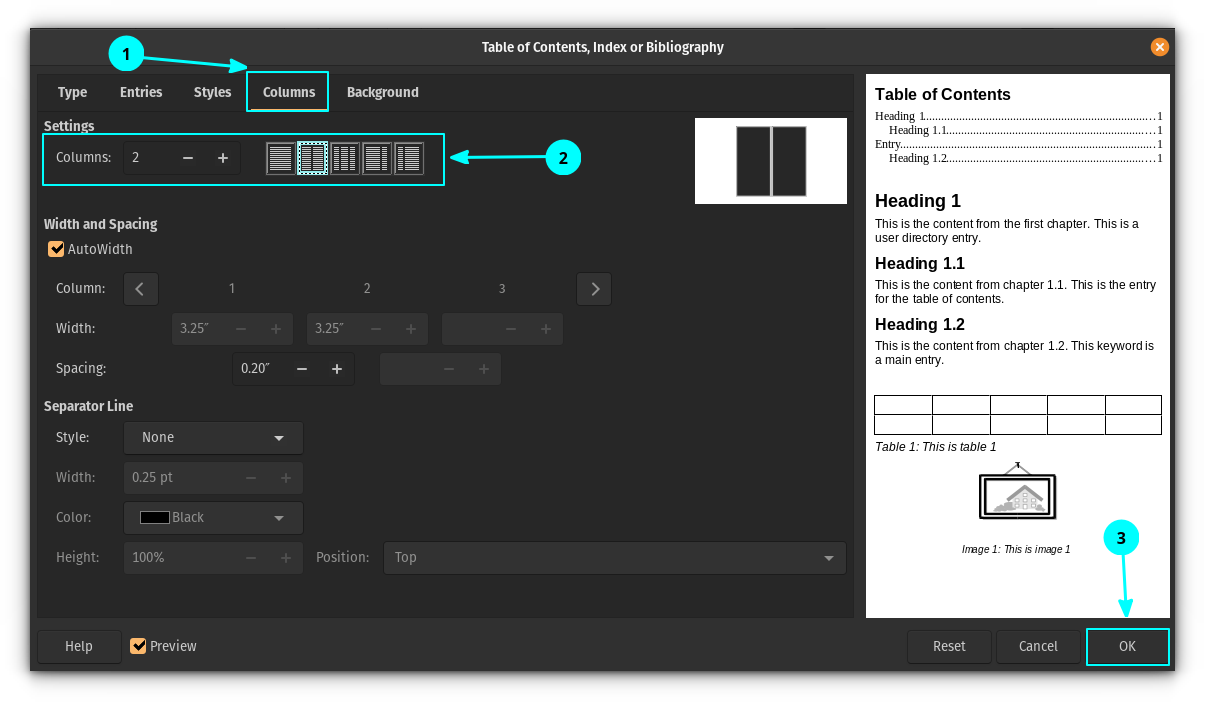
Task: Click the next column right arrow
Action: click(594, 289)
